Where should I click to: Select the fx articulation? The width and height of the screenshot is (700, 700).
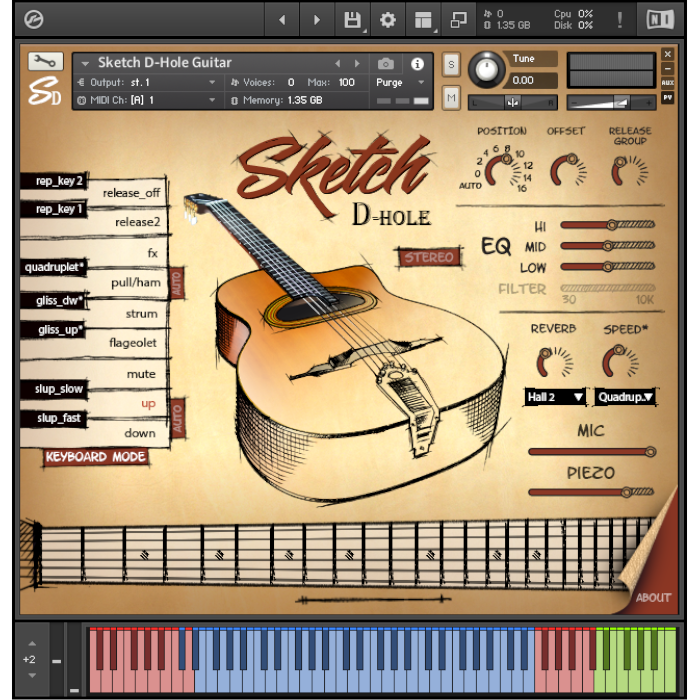click(152, 253)
